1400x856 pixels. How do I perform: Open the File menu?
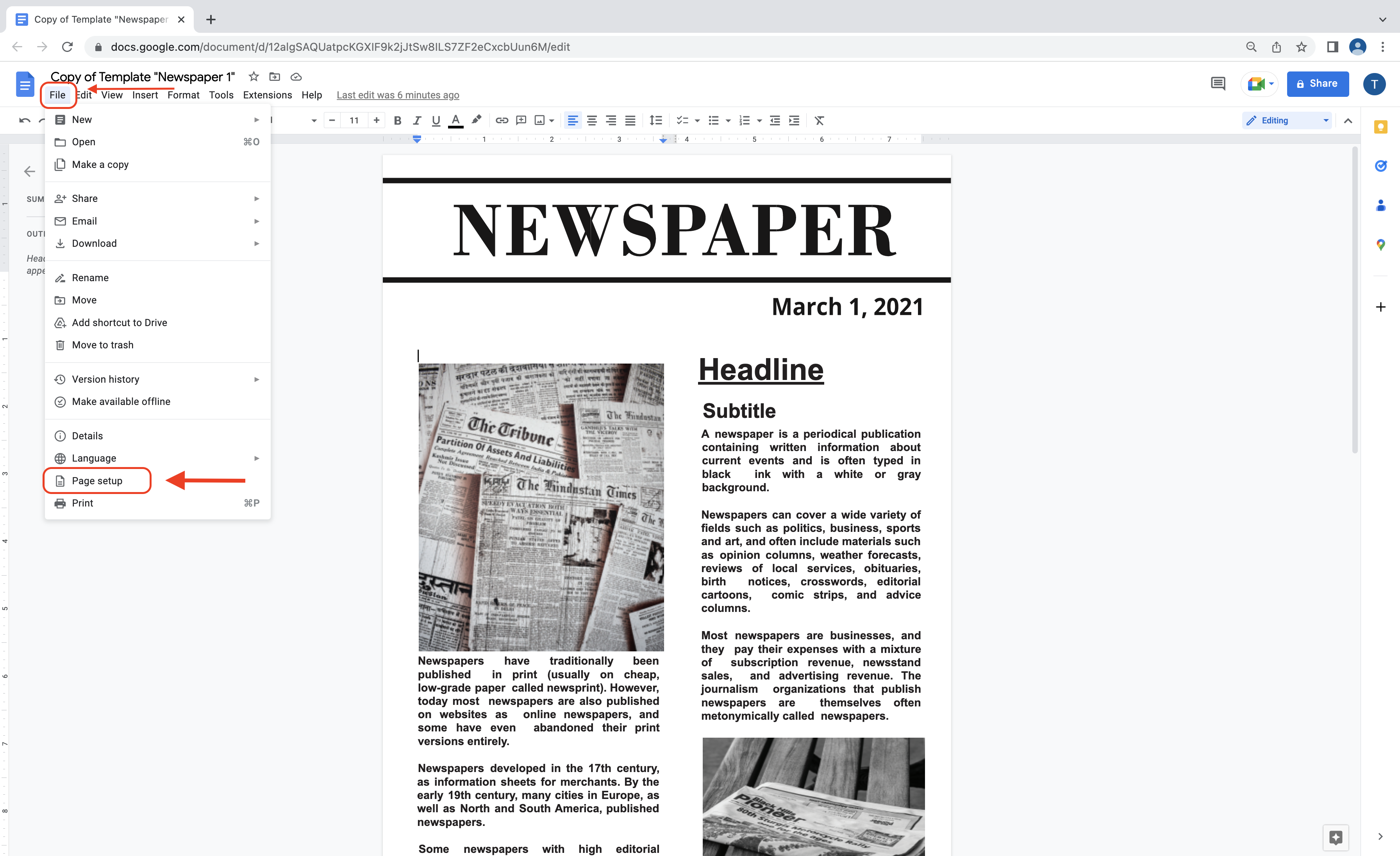coord(57,94)
